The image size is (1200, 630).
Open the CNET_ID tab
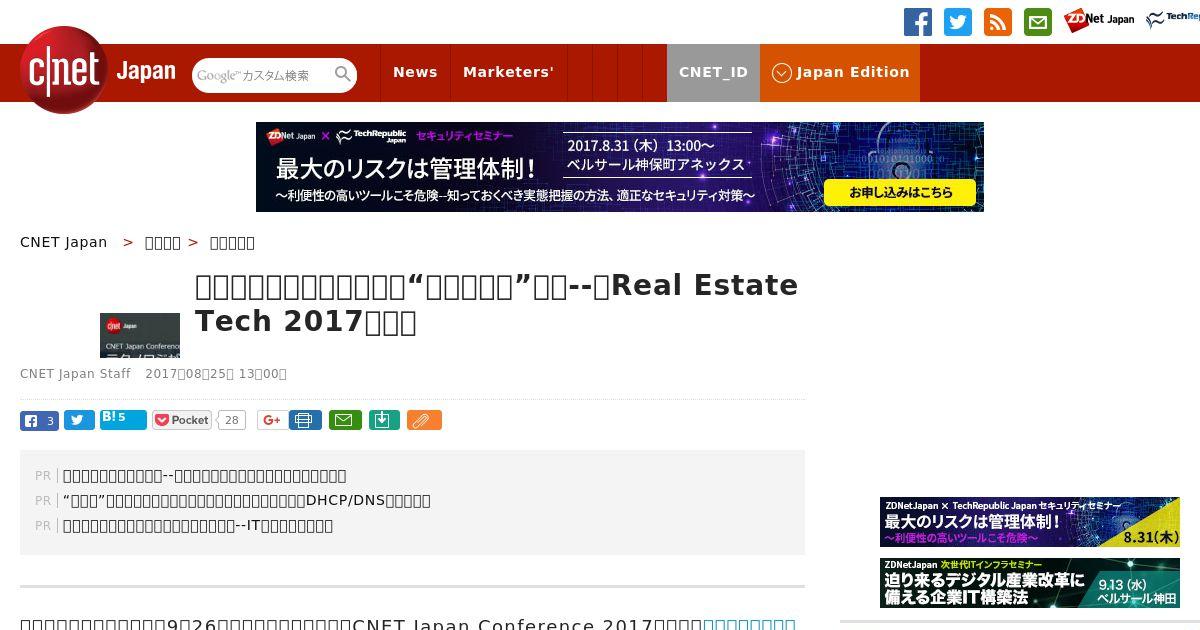713,72
